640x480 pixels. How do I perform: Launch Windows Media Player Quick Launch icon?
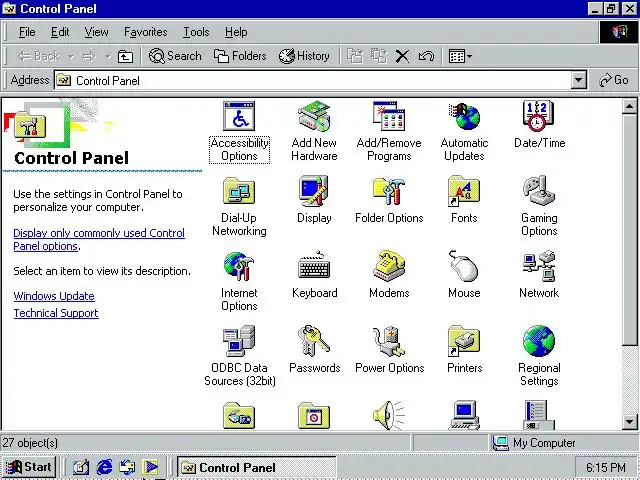tap(151, 467)
